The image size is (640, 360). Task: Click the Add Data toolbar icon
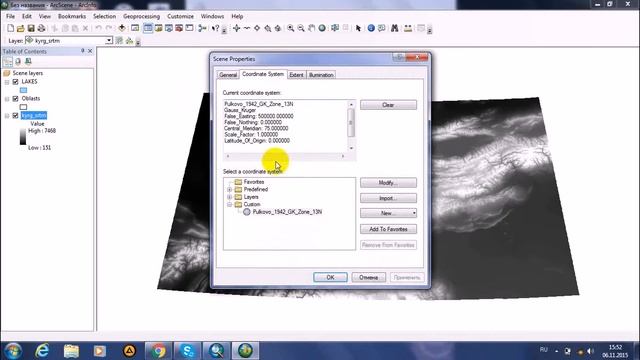(x=122, y=28)
